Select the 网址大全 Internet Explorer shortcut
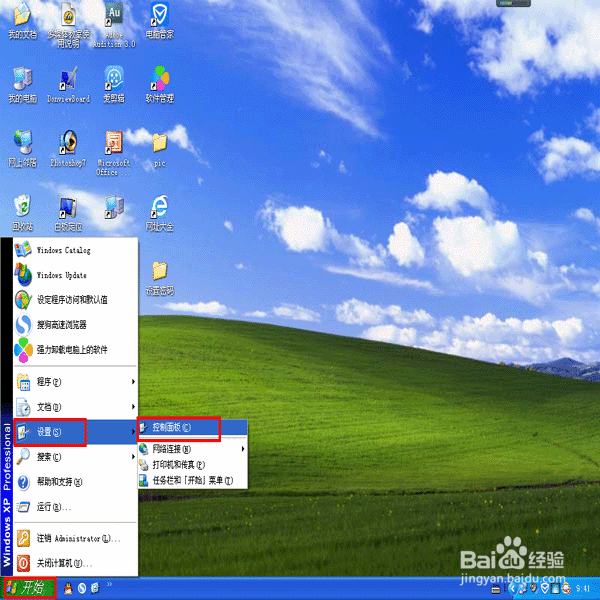The height and width of the screenshot is (600, 600). 160,213
